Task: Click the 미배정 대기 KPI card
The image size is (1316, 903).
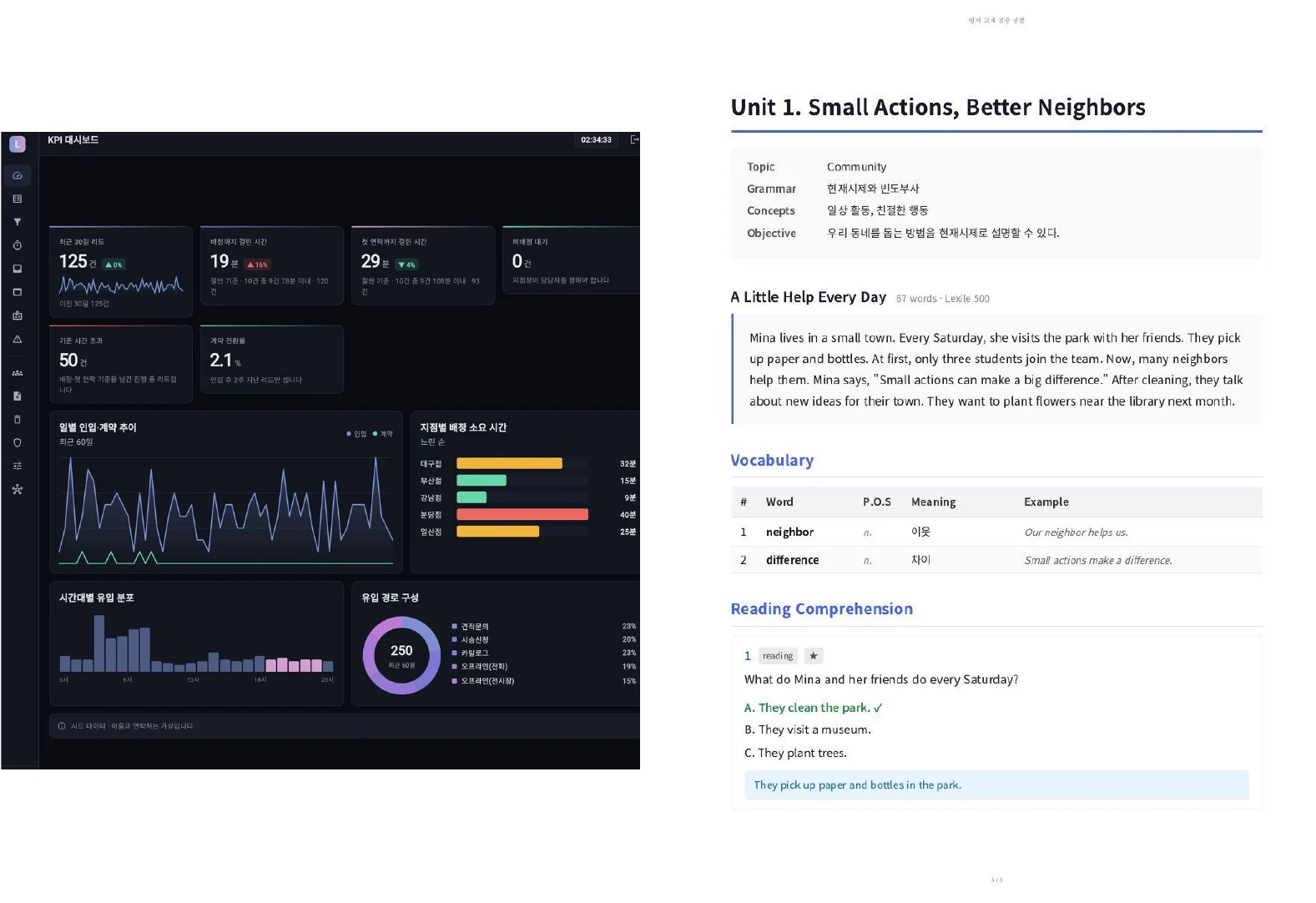Action: click(x=571, y=260)
